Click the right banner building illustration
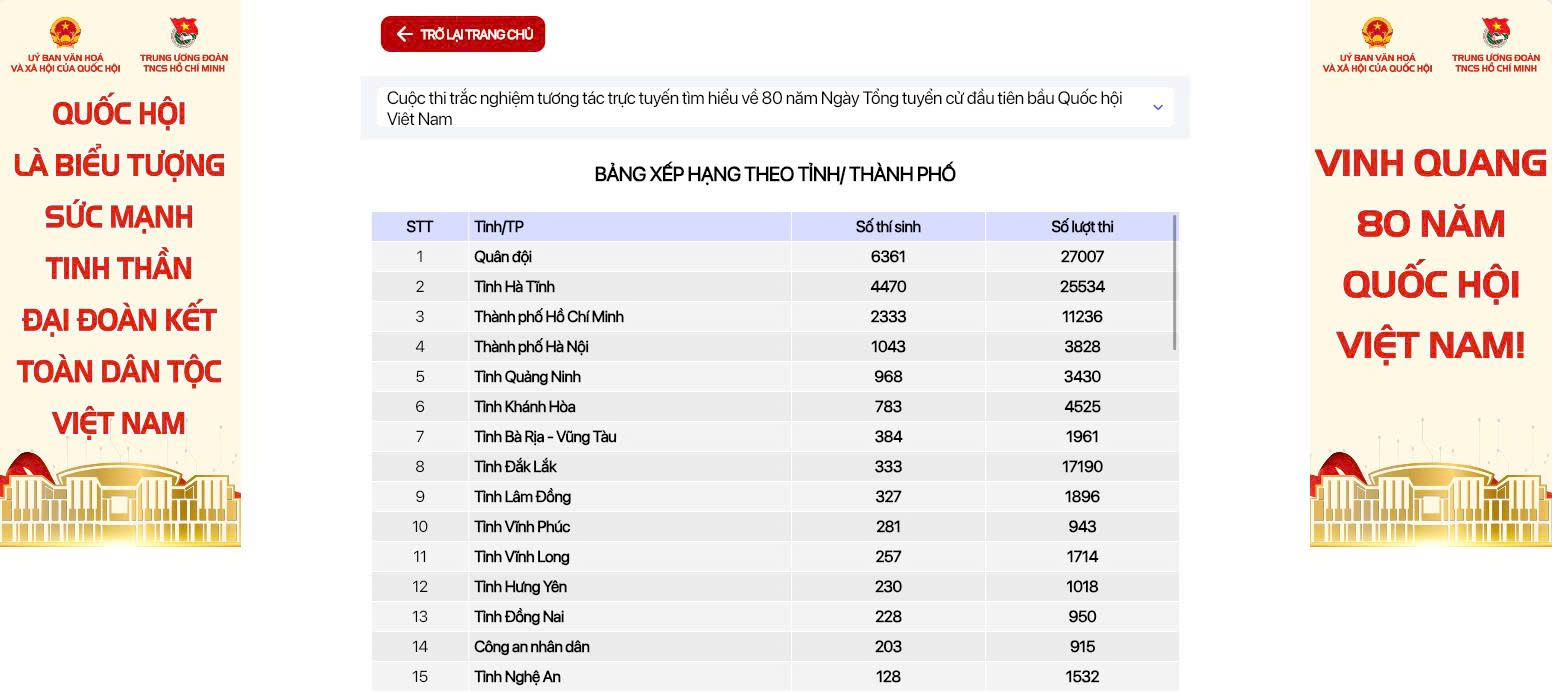 1431,498
